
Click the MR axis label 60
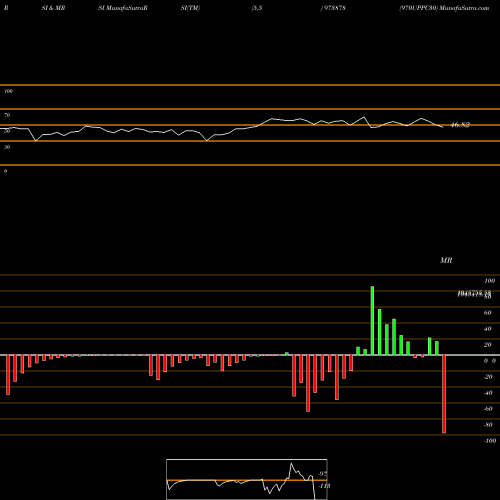pyautogui.click(x=487, y=313)
